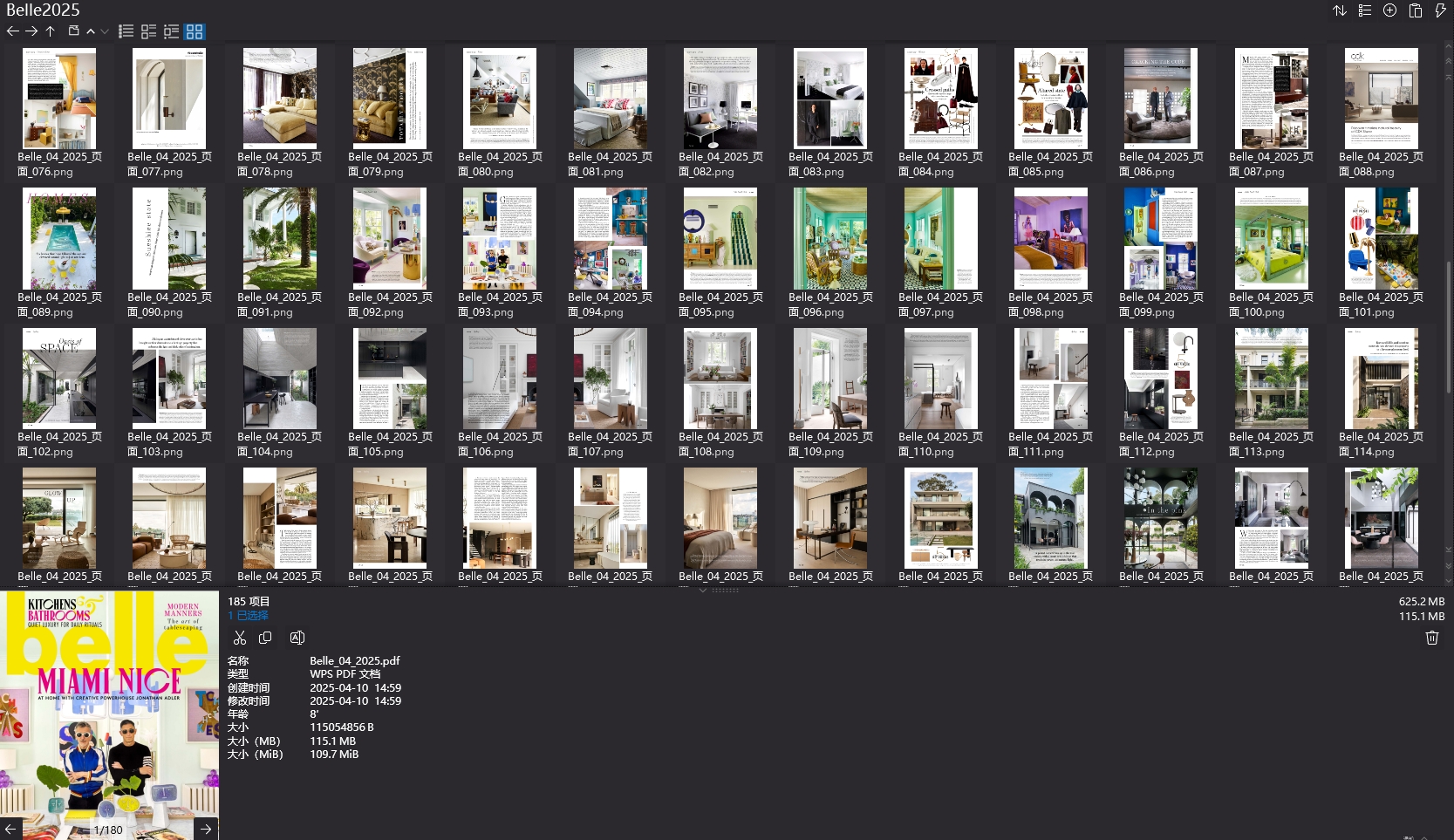Rename the selected file
This screenshot has height=840, width=1454.
297,638
